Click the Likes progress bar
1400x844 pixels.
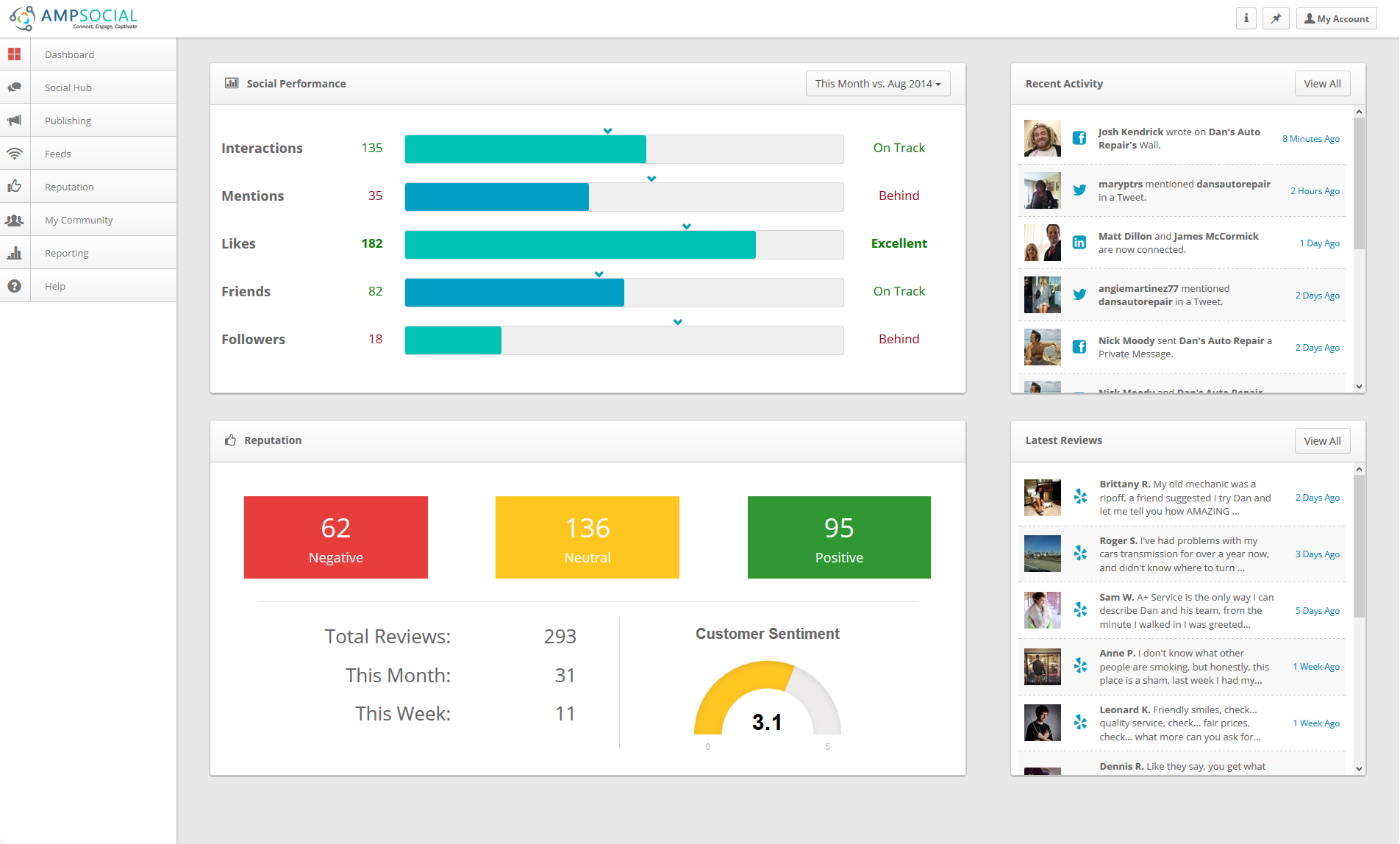pyautogui.click(x=624, y=245)
